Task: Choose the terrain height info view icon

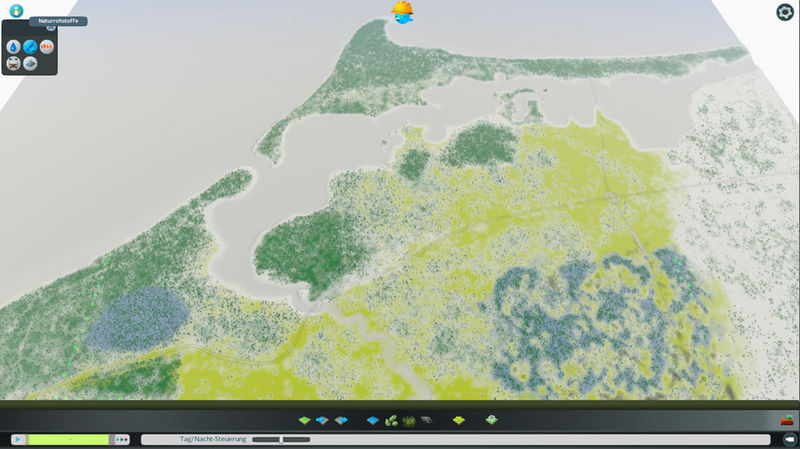Action: [x=31, y=63]
